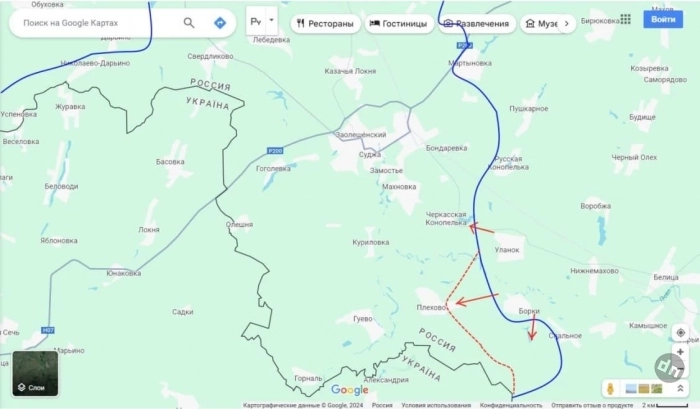Click the Войти sign-in button
The width and height of the screenshot is (700, 409).
click(663, 19)
